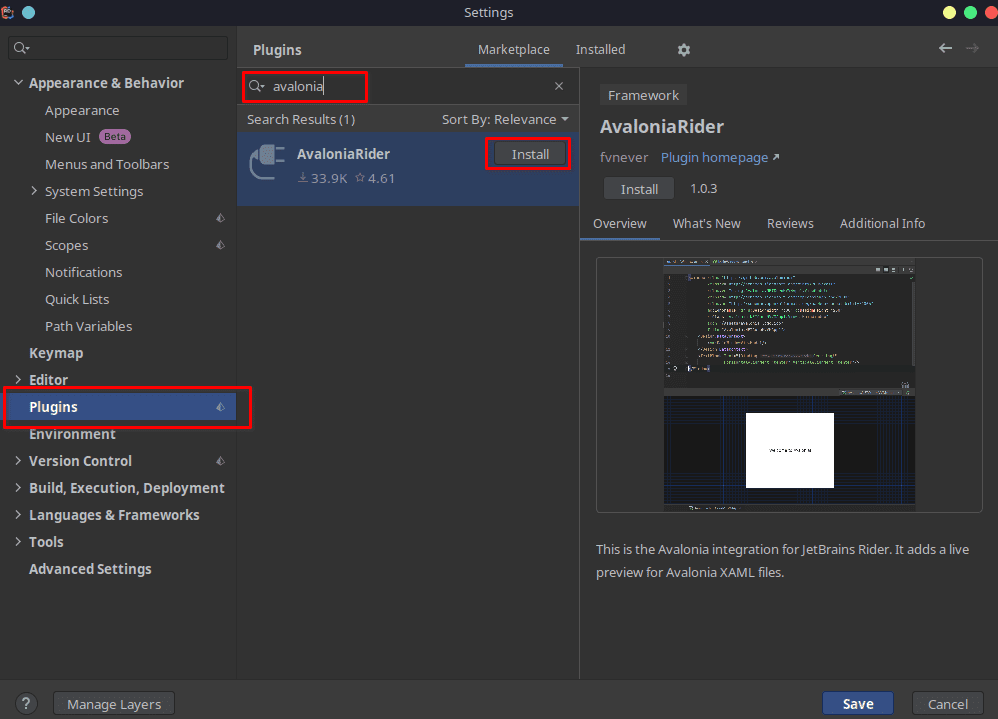Expand Build, Execution, Deployment section
Image resolution: width=998 pixels, height=719 pixels.
tap(18, 487)
